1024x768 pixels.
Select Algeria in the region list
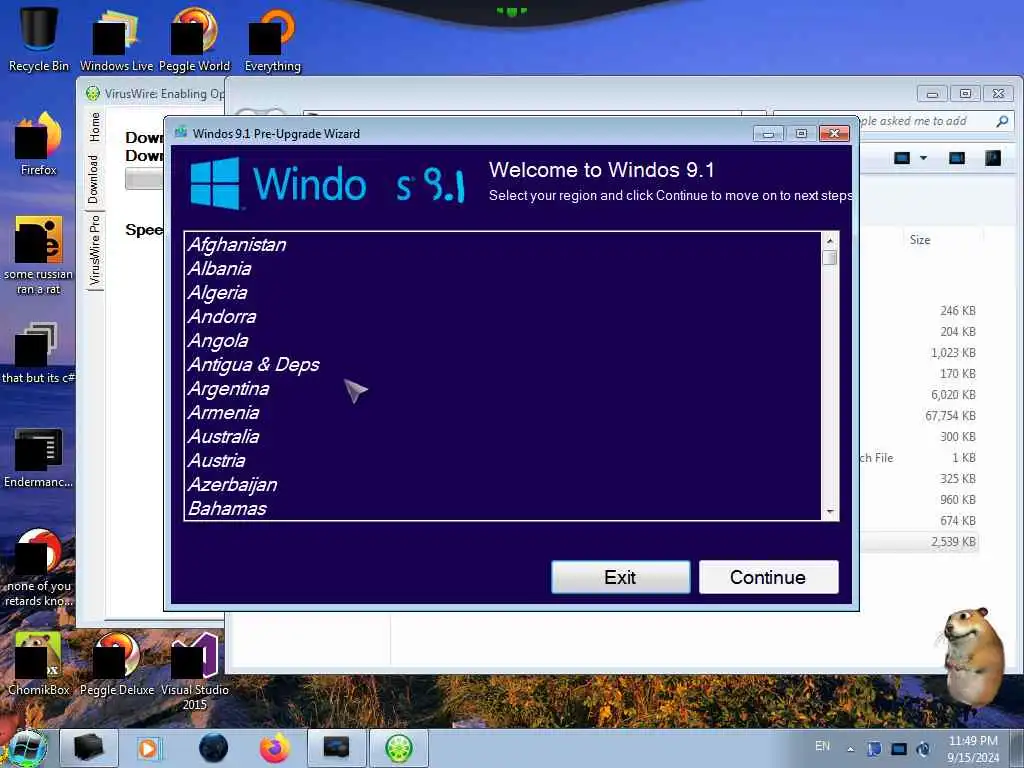502,293
